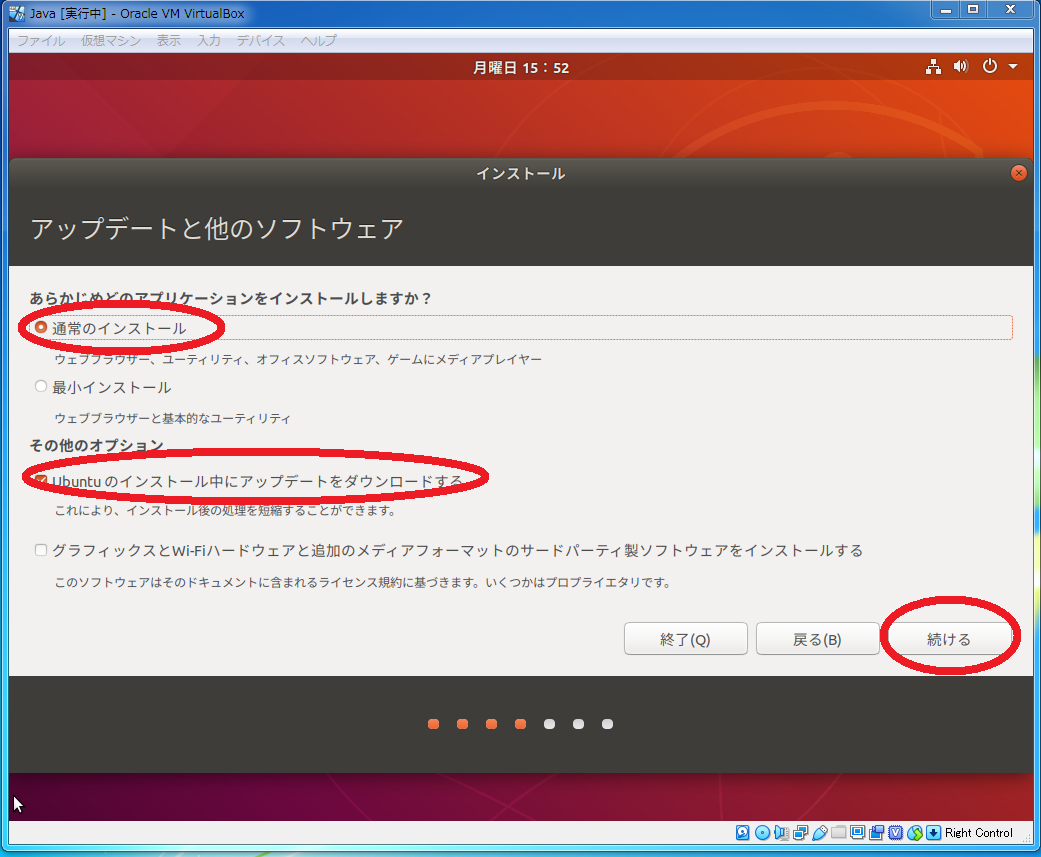Click the アップデートと他のソフトウェア heading
Viewport: 1041px width, 857px height.
point(216,228)
